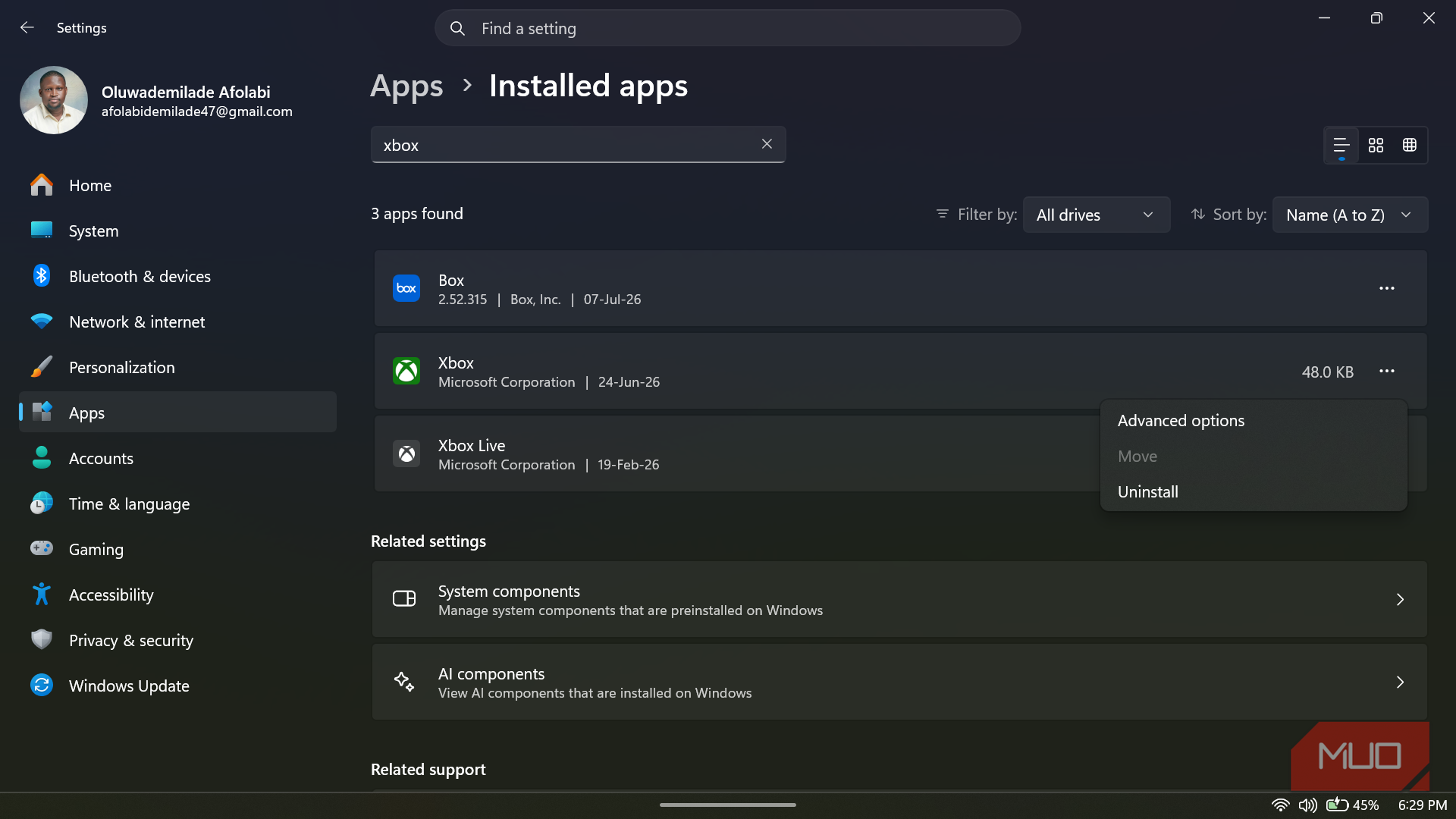Open Network & internet settings

[x=177, y=322]
